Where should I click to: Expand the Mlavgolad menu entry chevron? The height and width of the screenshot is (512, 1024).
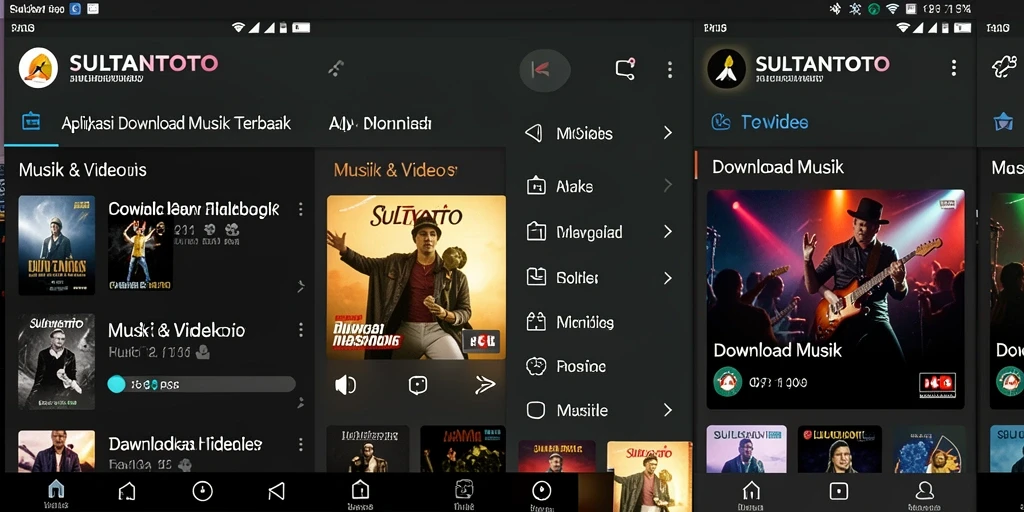pyautogui.click(x=667, y=232)
